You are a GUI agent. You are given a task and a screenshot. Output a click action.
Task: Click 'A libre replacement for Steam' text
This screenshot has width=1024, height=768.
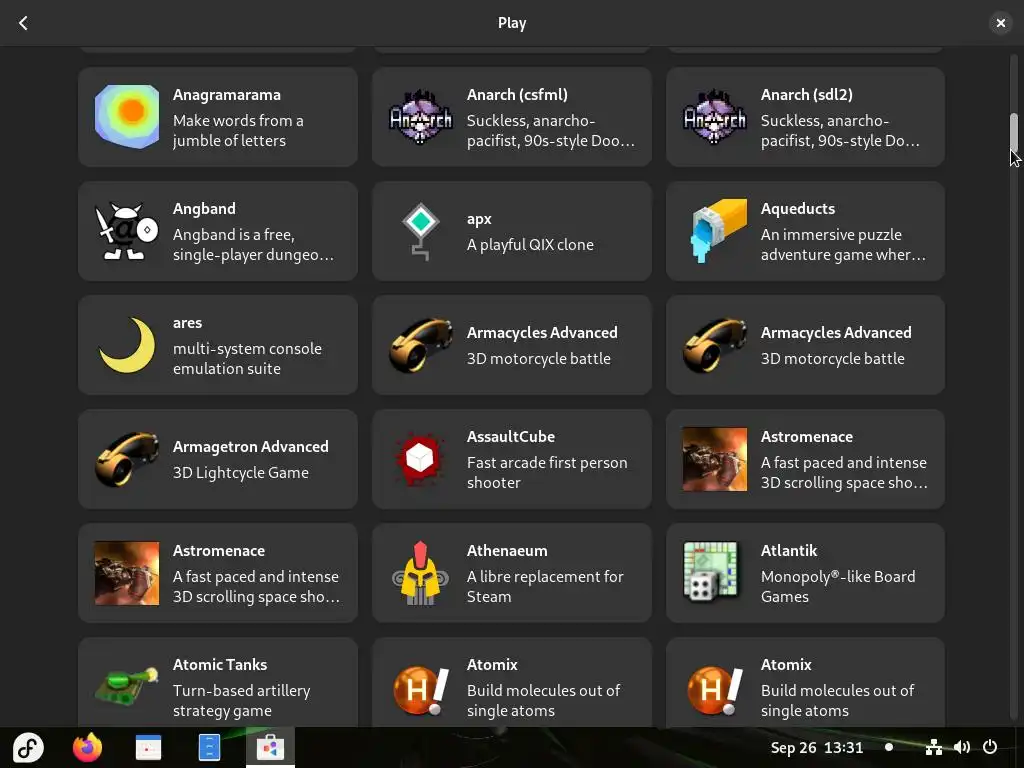click(x=545, y=586)
